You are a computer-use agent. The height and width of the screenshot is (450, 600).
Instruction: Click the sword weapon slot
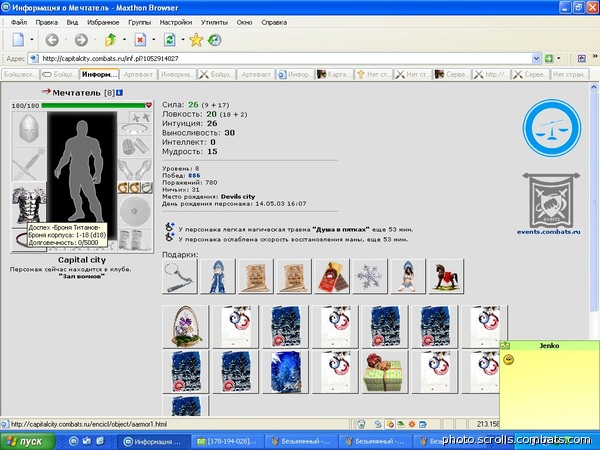click(x=29, y=164)
